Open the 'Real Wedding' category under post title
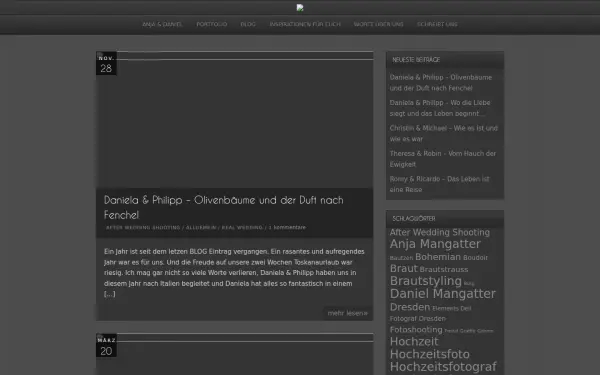 click(x=242, y=227)
